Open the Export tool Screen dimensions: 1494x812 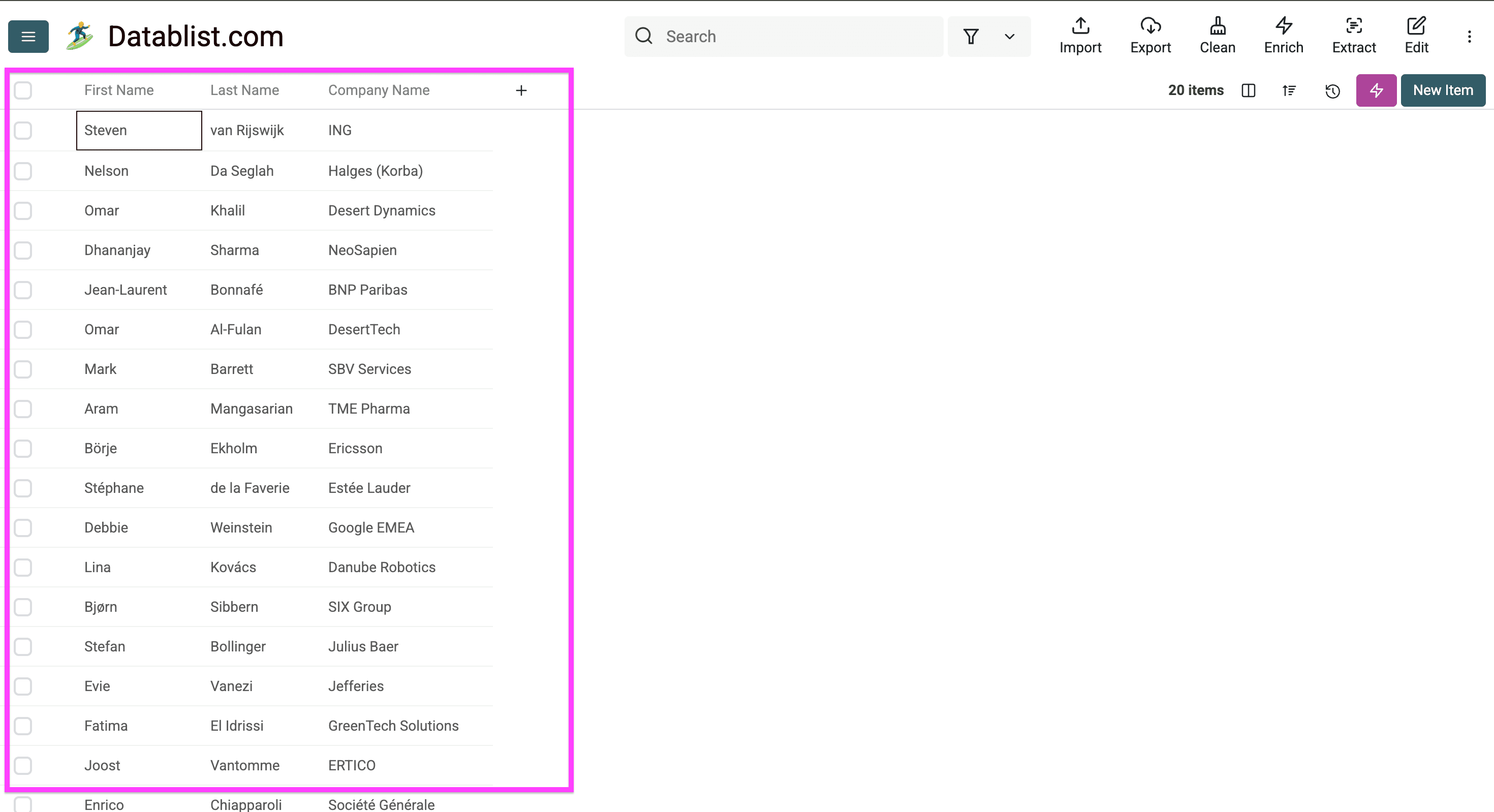click(1150, 36)
